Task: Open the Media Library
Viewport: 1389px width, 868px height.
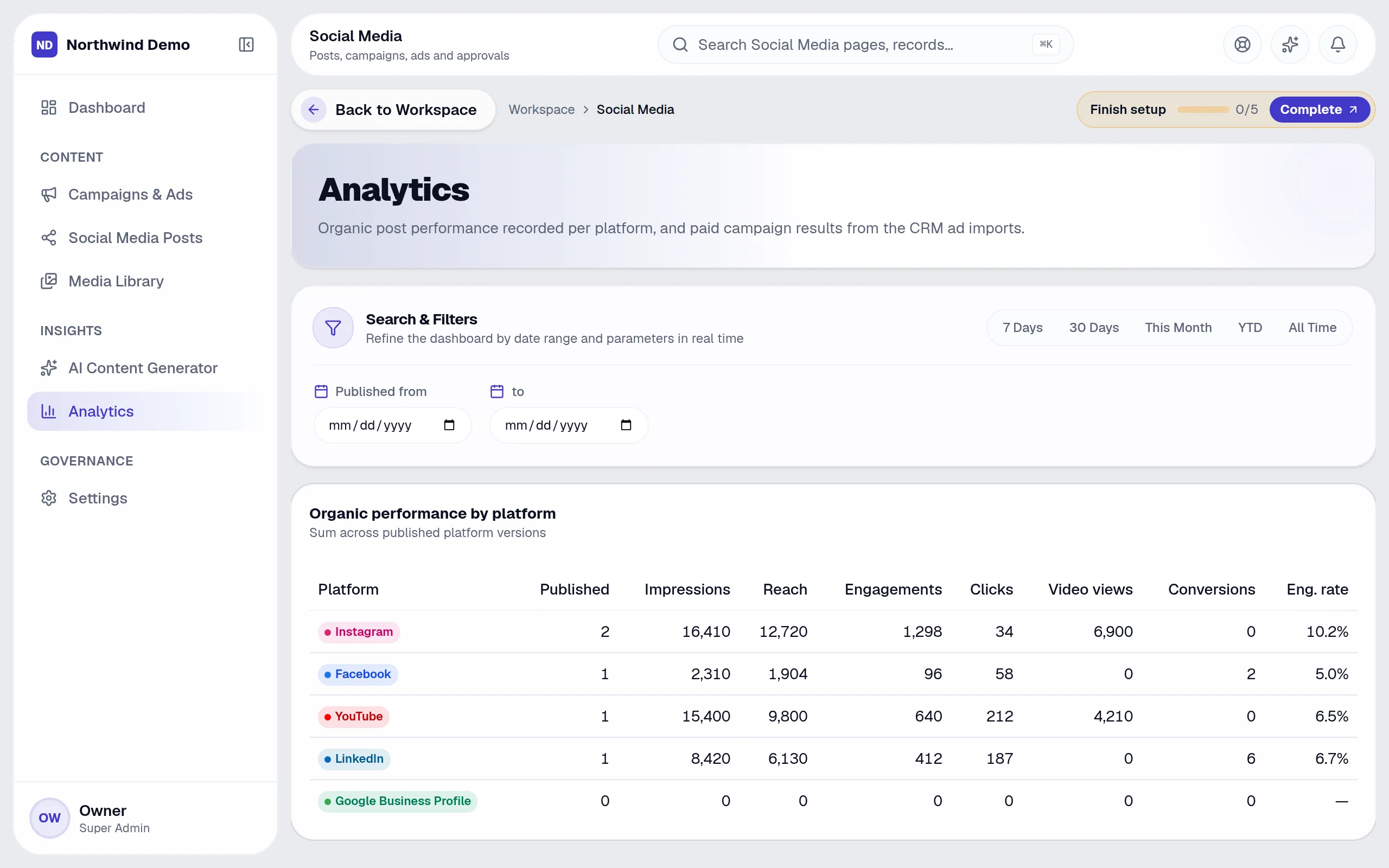Action: pyautogui.click(x=145, y=282)
